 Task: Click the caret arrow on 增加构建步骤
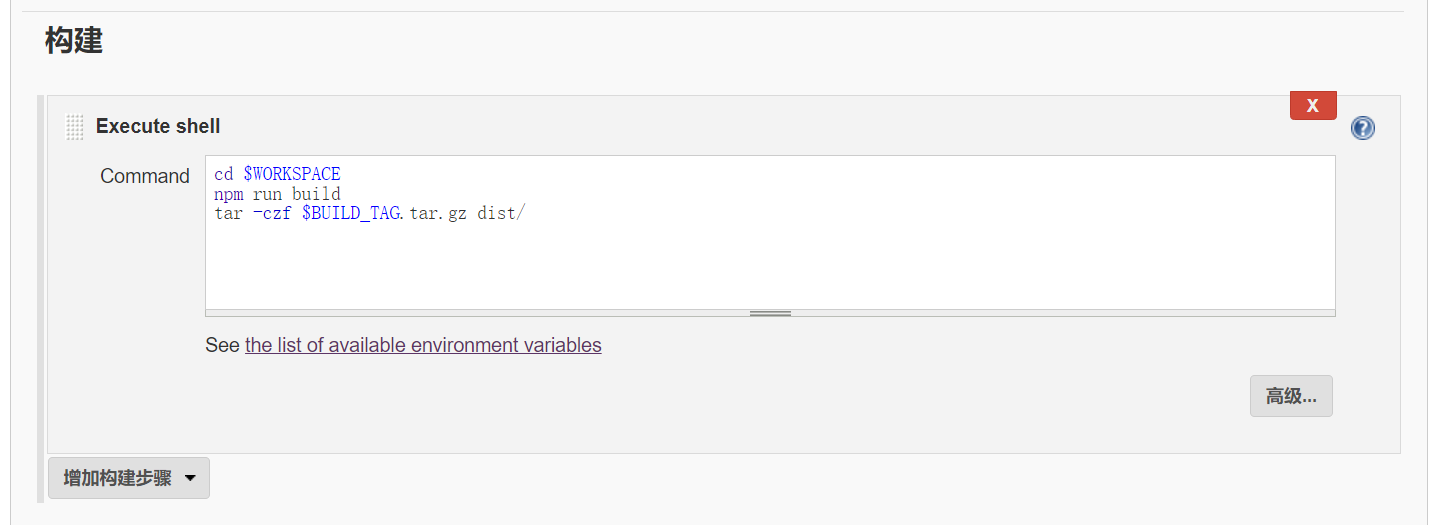click(x=191, y=479)
